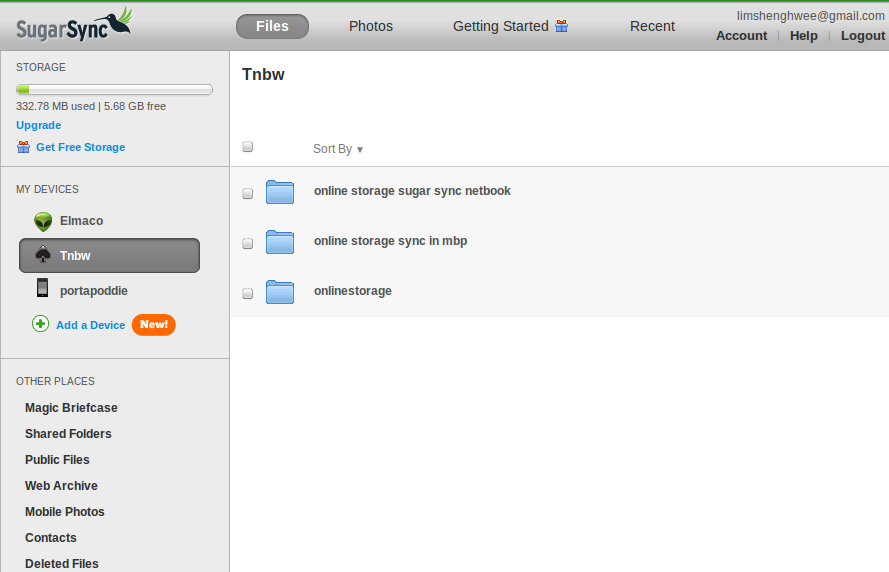Check the box for online storage sync in mbp
This screenshot has height=572, width=889.
point(248,244)
